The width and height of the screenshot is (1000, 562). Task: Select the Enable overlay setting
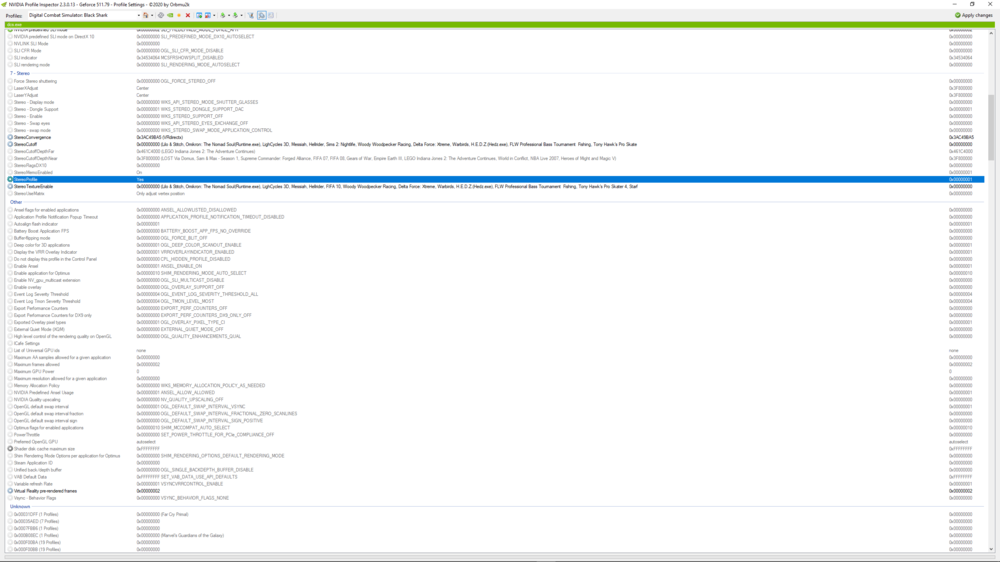tap(494, 287)
